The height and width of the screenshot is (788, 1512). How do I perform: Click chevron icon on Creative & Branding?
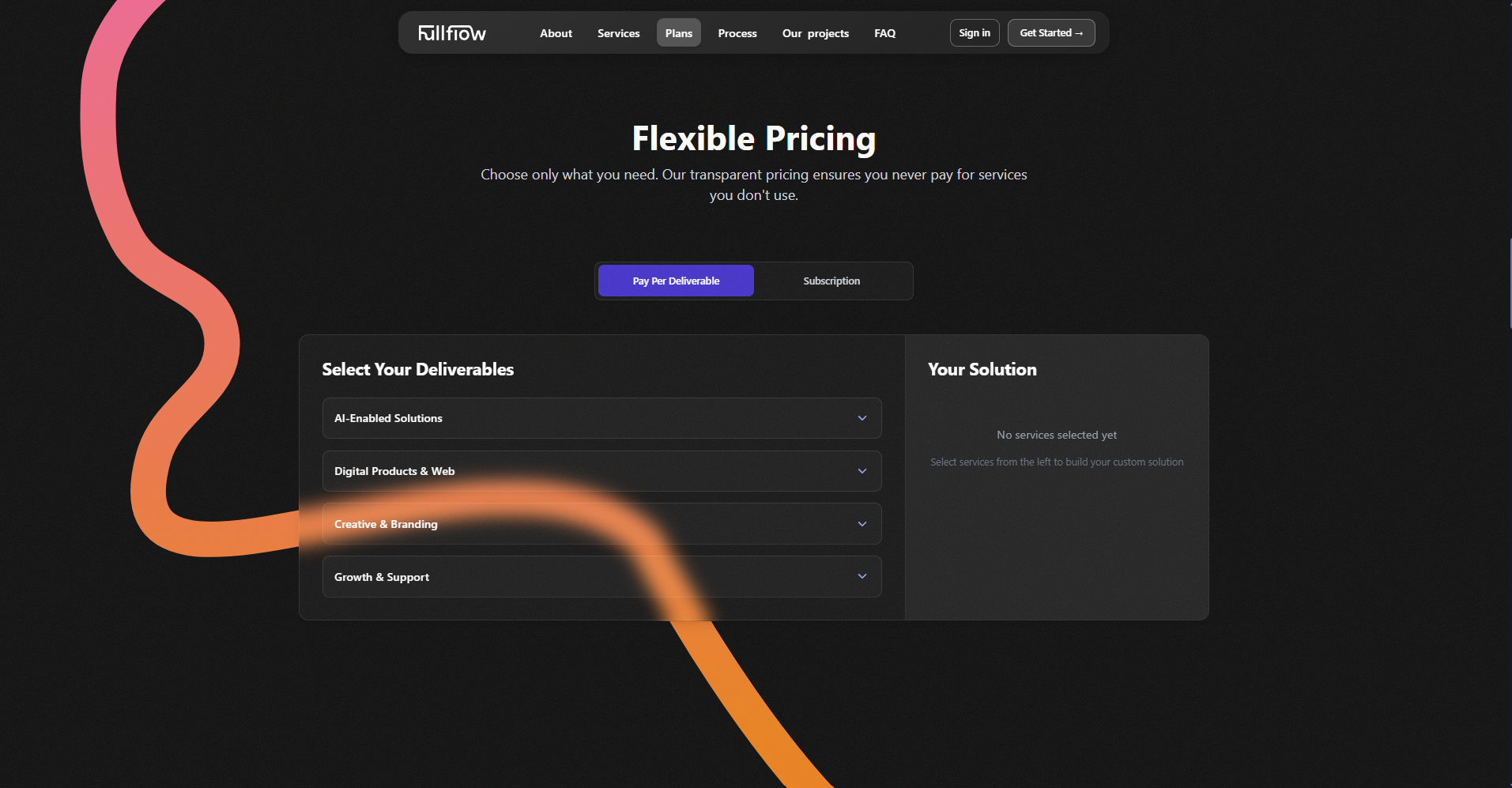click(862, 524)
